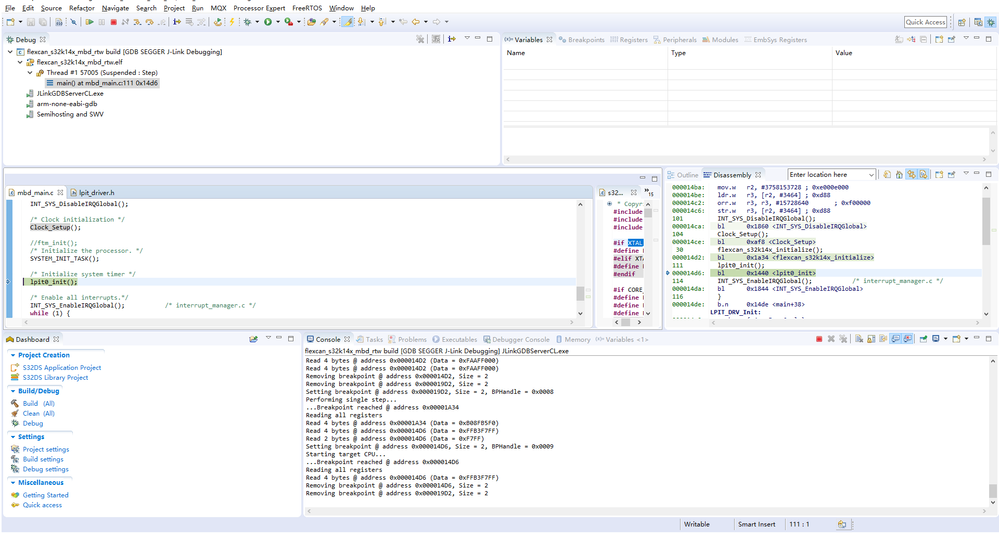Screen dimensions: 999x541
Task: Open the Run menu
Action: pyautogui.click(x=198, y=8)
